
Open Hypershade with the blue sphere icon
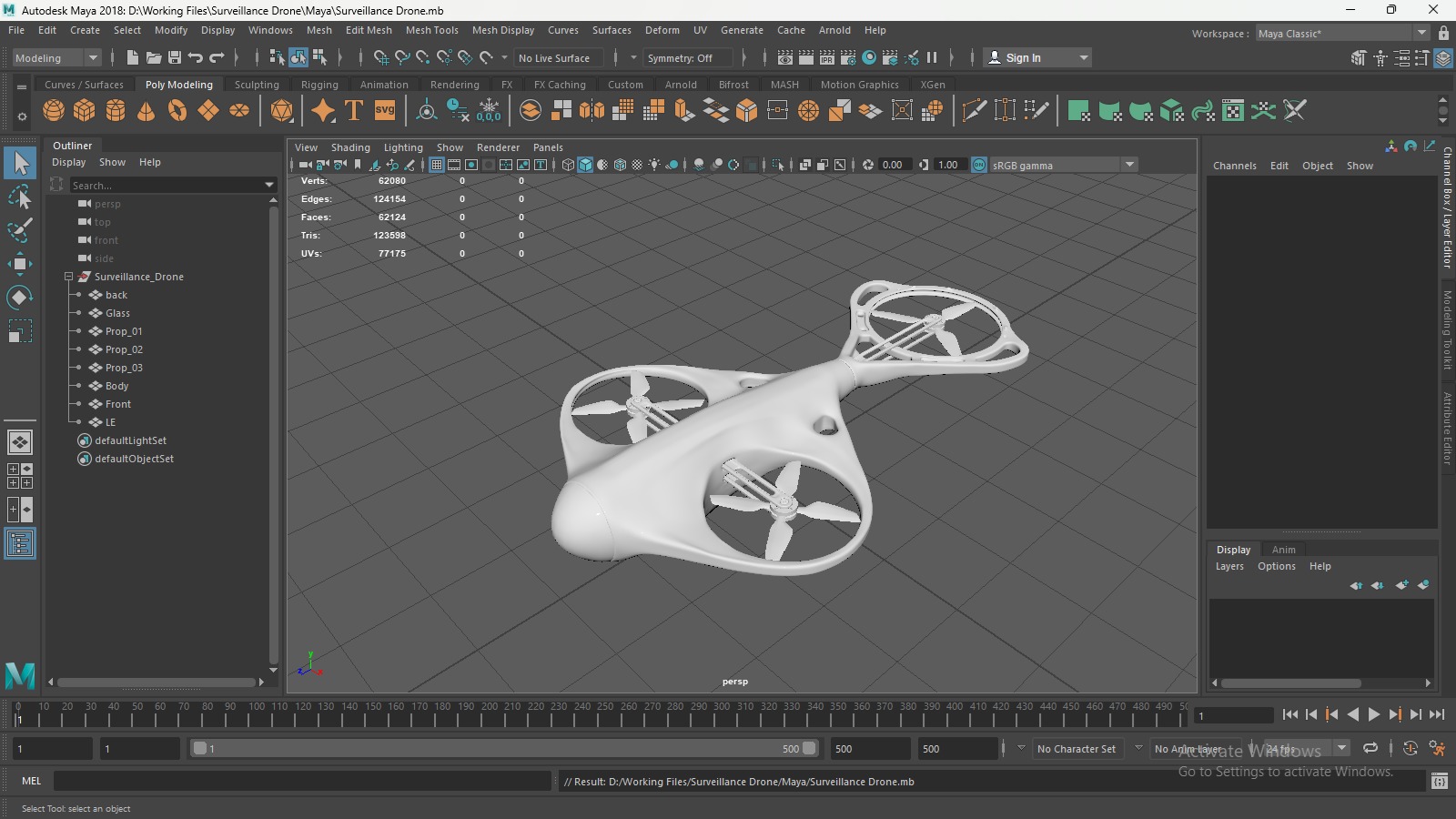coord(869,57)
